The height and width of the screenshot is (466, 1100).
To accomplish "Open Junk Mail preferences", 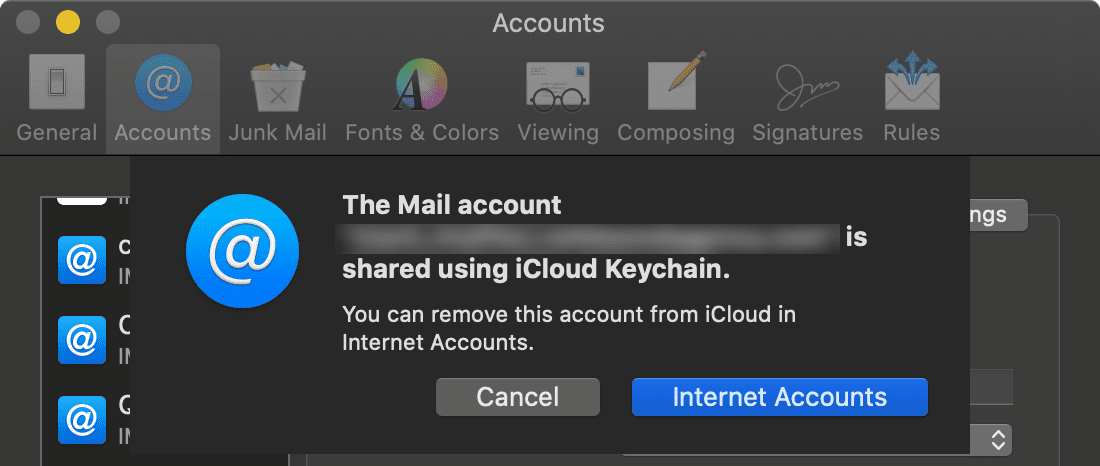I will [x=277, y=98].
